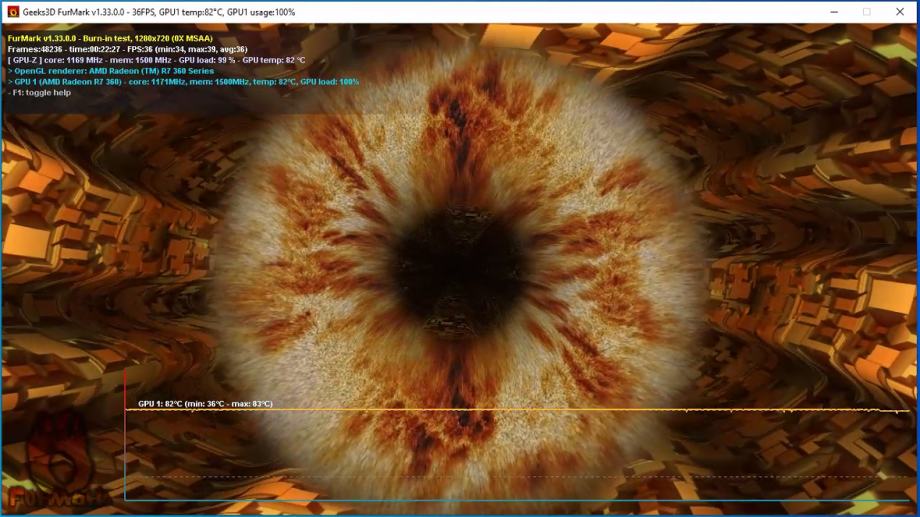Screen dimensions: 920x517
Task: Close the FurMark burn-in test window
Action: click(900, 12)
